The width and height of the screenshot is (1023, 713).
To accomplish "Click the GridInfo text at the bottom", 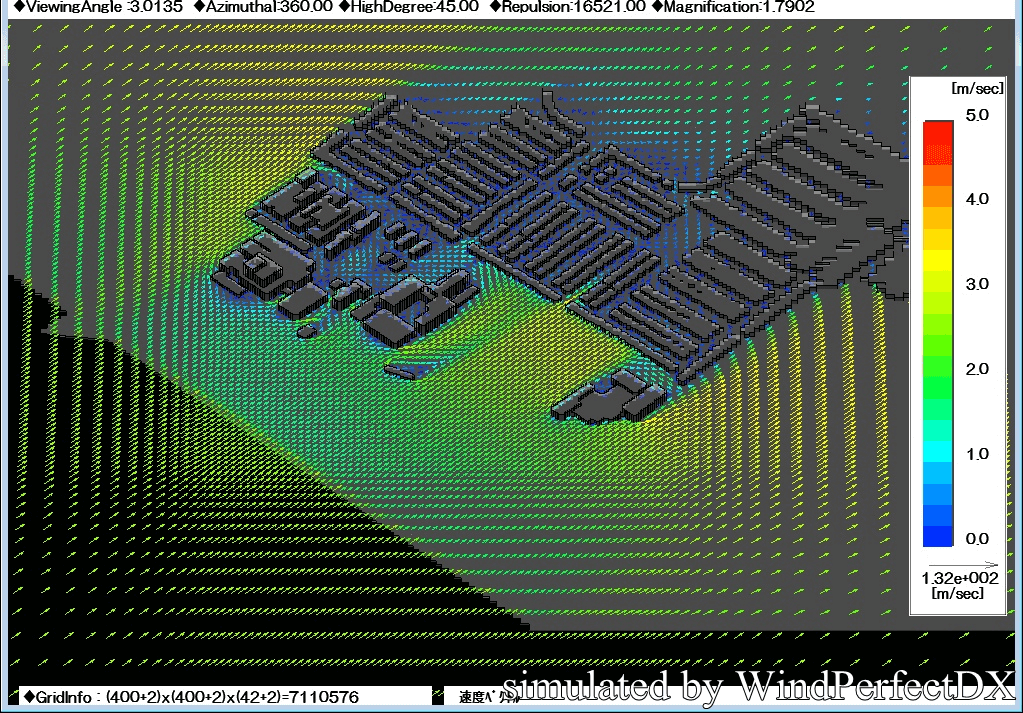I will (x=190, y=696).
